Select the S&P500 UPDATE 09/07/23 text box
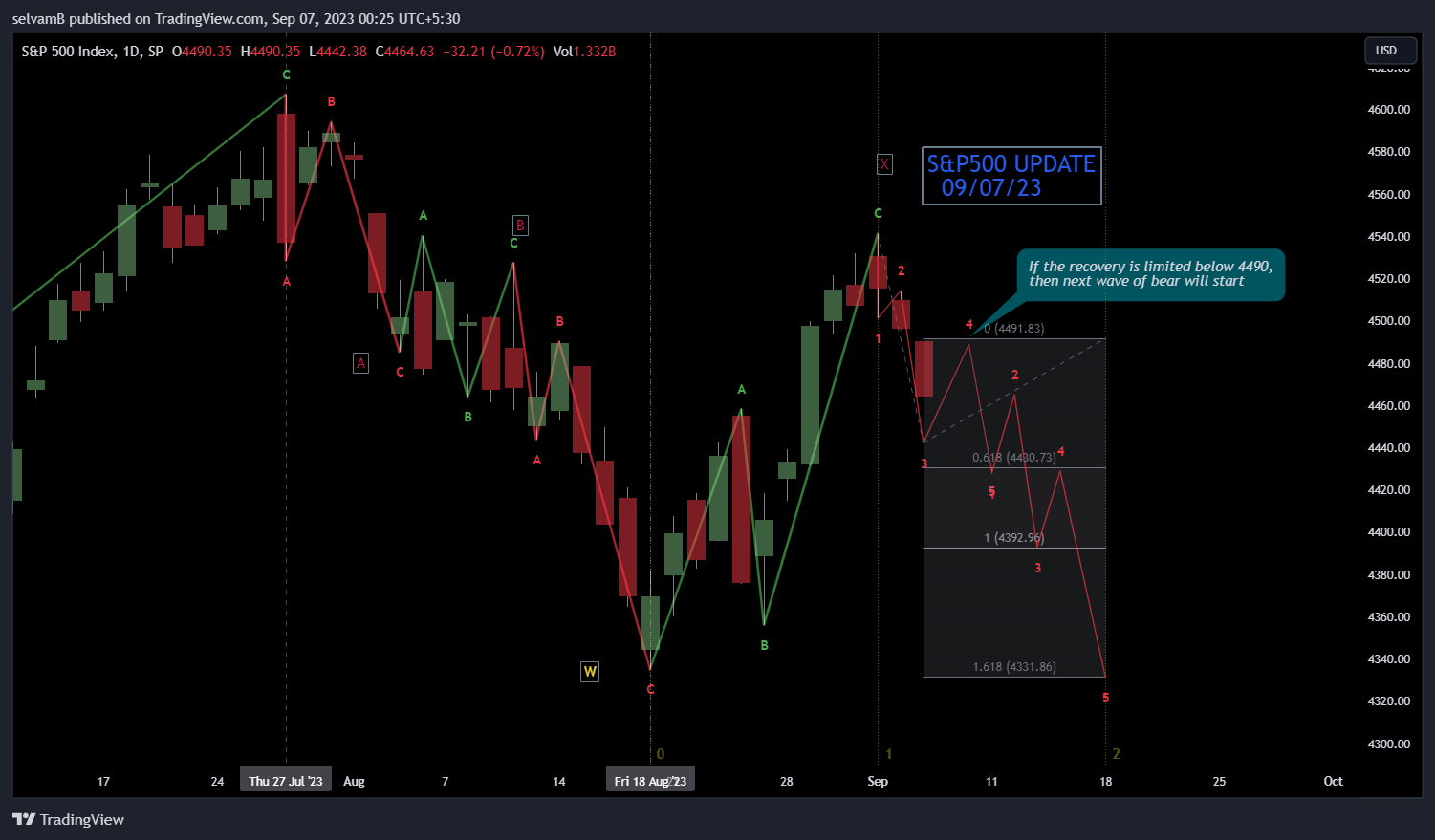Screen dimensions: 1435x840 1011,176
